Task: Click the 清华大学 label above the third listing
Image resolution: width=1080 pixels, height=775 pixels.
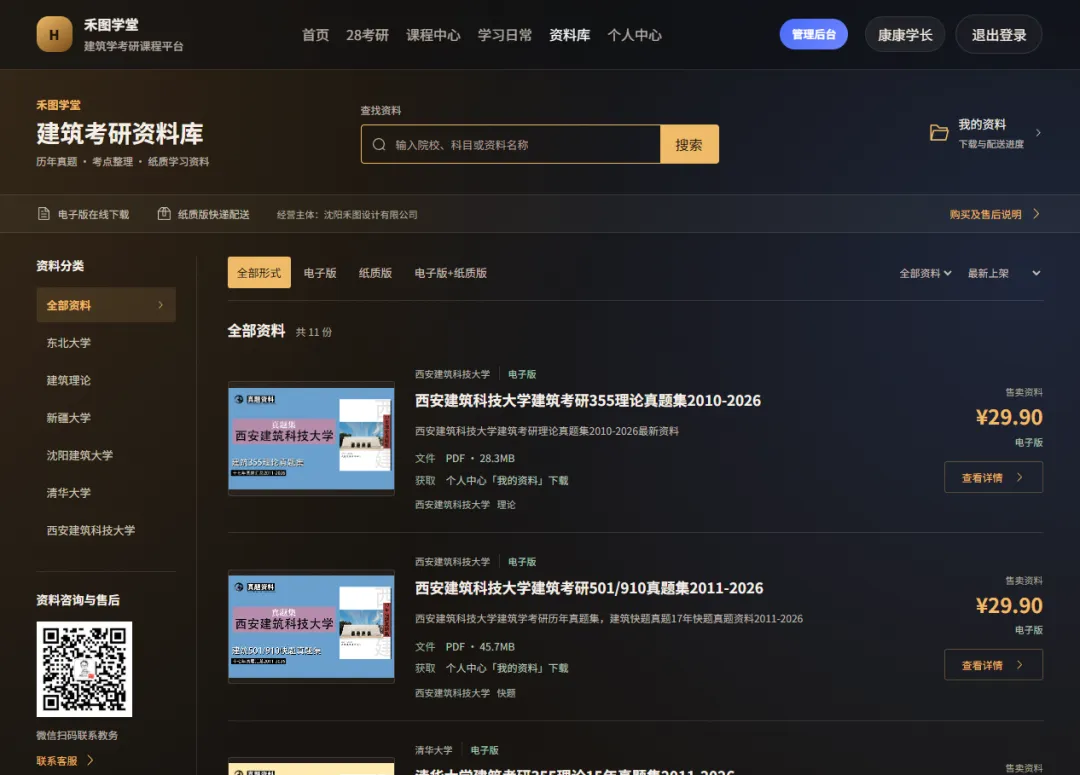Action: click(x=434, y=750)
